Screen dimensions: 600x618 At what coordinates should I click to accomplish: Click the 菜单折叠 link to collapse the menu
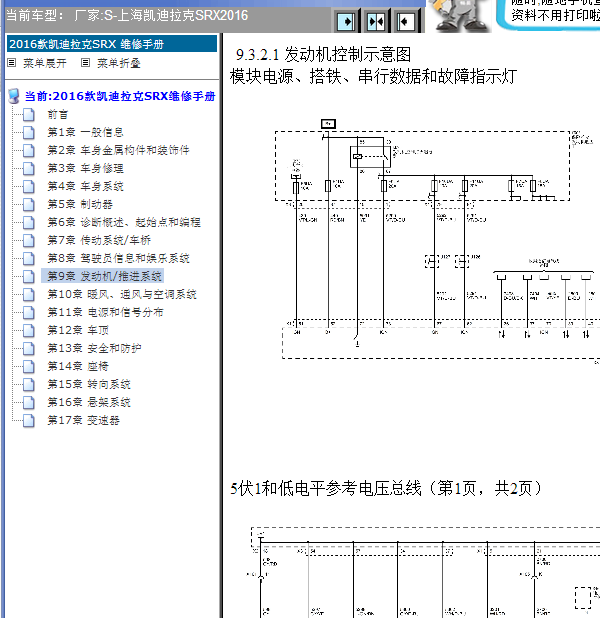pos(119,63)
